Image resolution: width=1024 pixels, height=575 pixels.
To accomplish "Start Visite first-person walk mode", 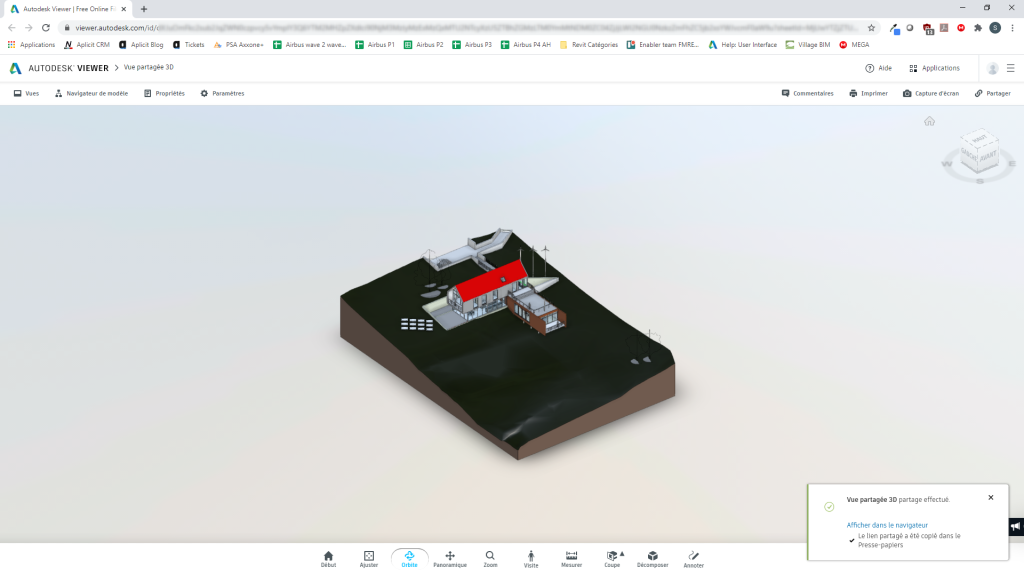I will point(531,558).
